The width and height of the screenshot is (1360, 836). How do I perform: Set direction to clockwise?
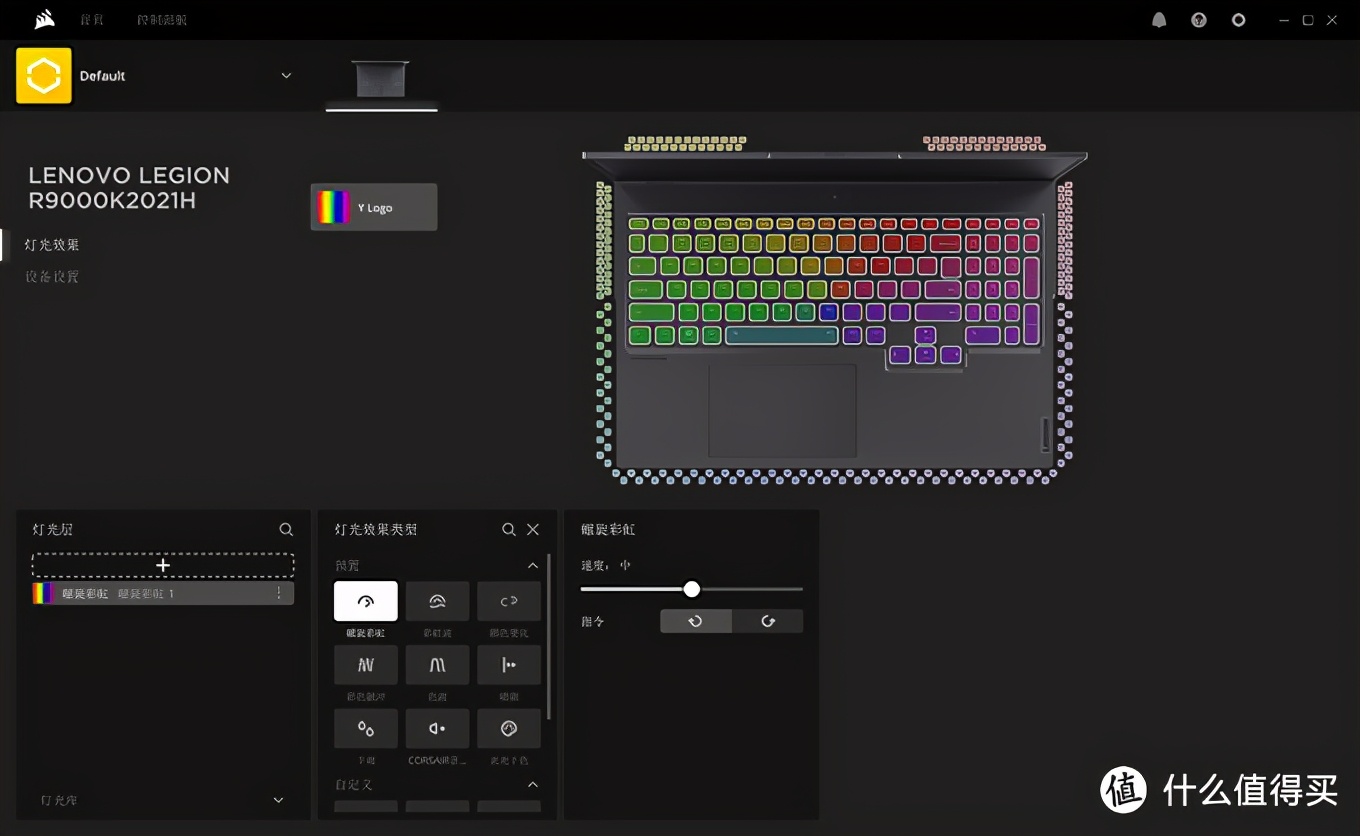pyautogui.click(x=768, y=621)
